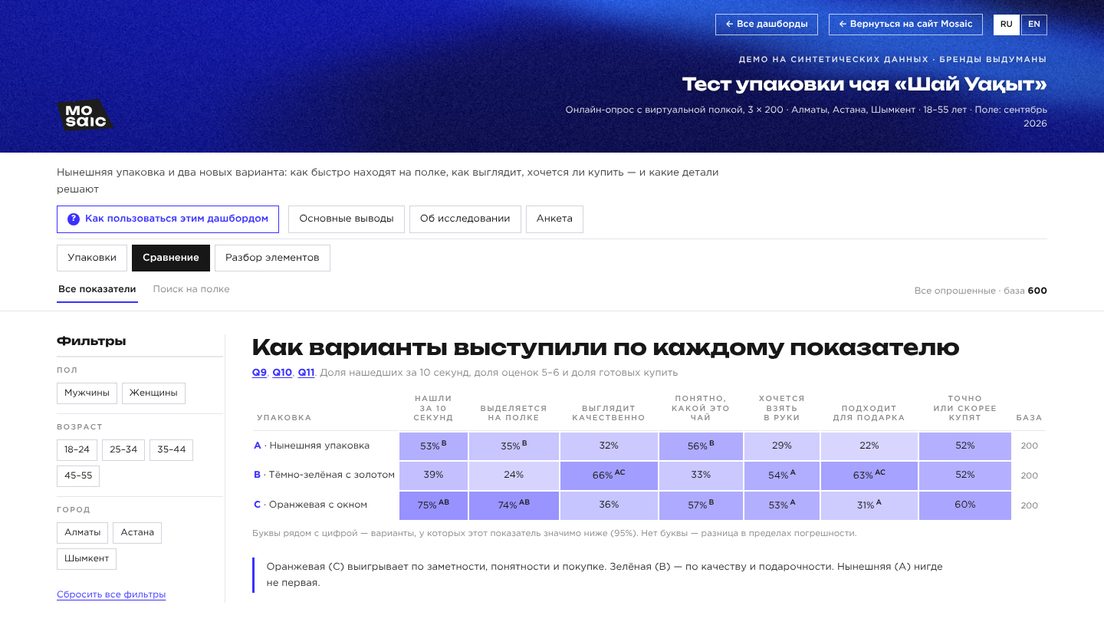This screenshot has width=1104, height=625.
Task: Click the 60% purchase cell
Action: point(965,505)
